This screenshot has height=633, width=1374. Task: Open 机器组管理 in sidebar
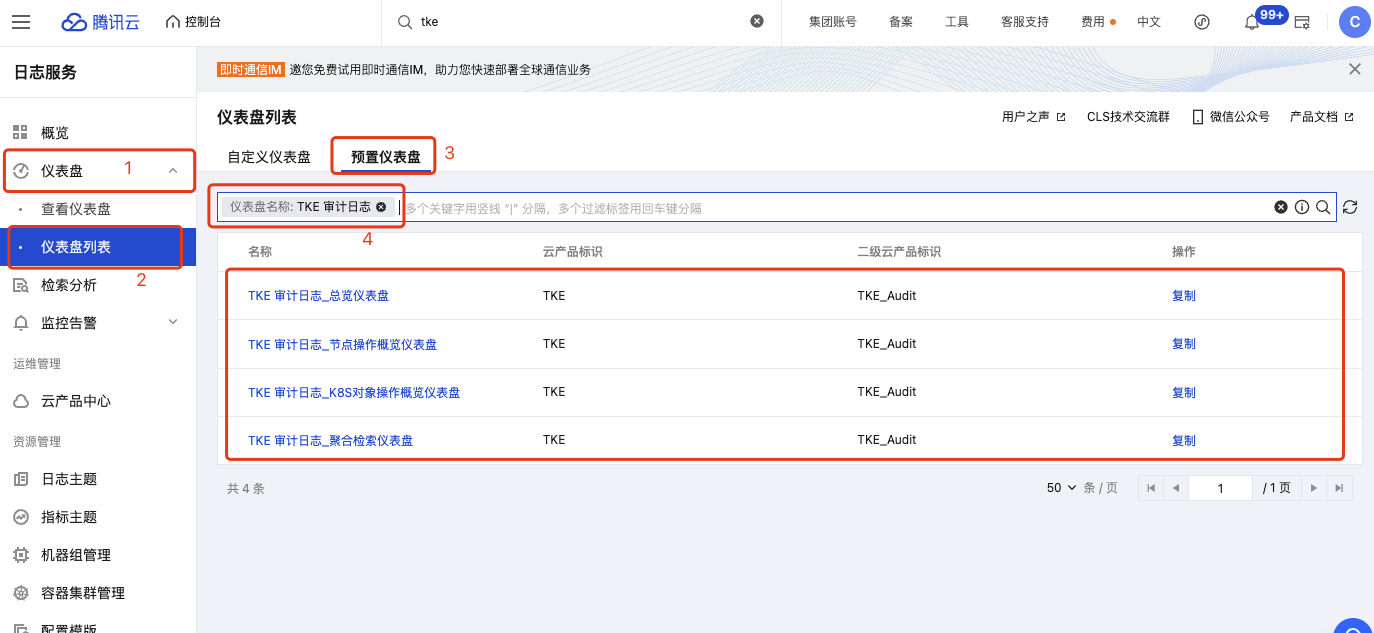click(x=76, y=555)
